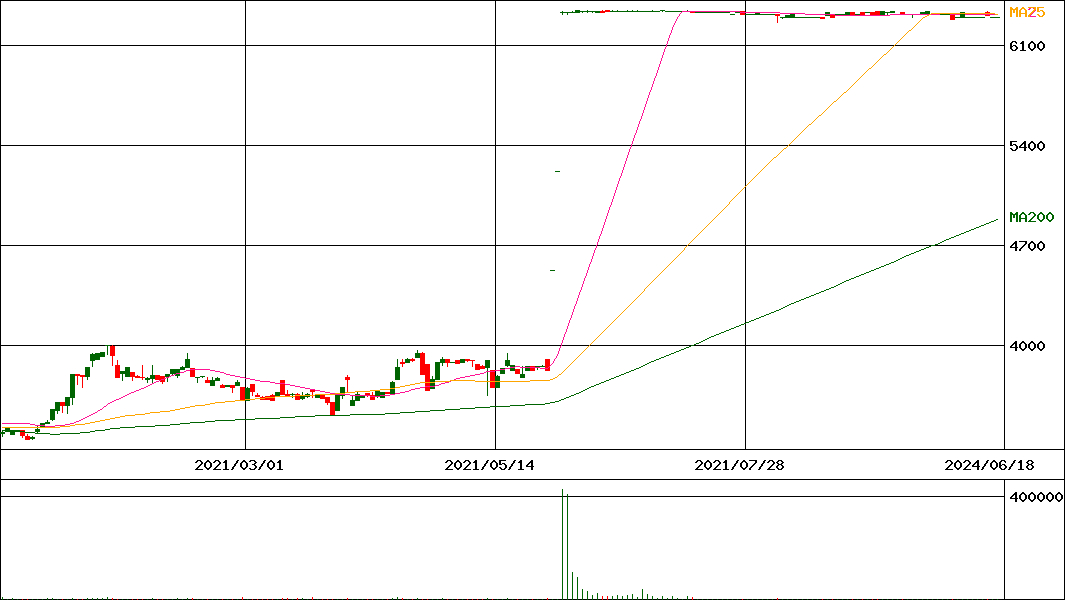Select the 2021/05/14 date label

click(x=489, y=465)
